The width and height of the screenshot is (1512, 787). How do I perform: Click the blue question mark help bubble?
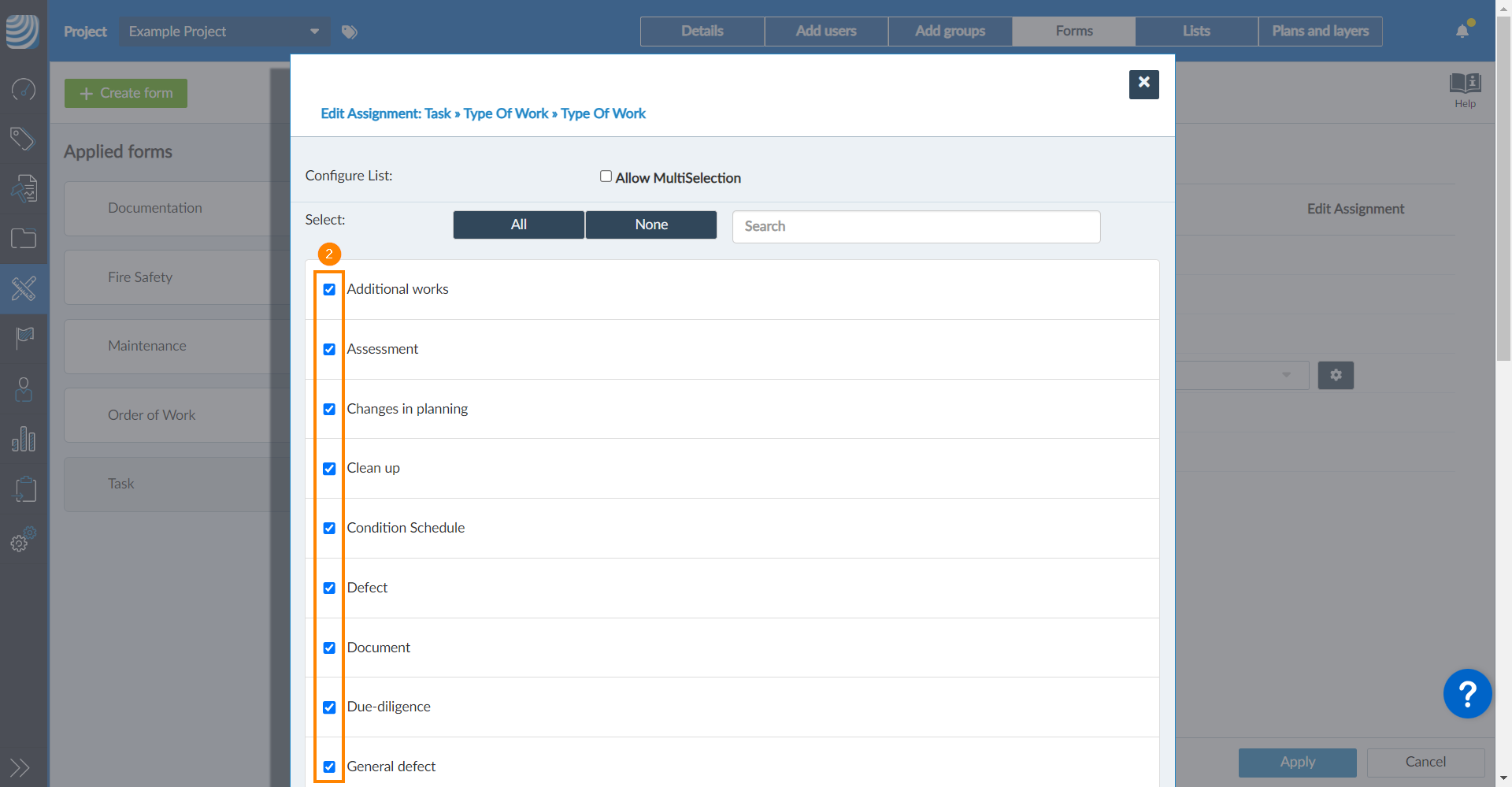point(1467,694)
